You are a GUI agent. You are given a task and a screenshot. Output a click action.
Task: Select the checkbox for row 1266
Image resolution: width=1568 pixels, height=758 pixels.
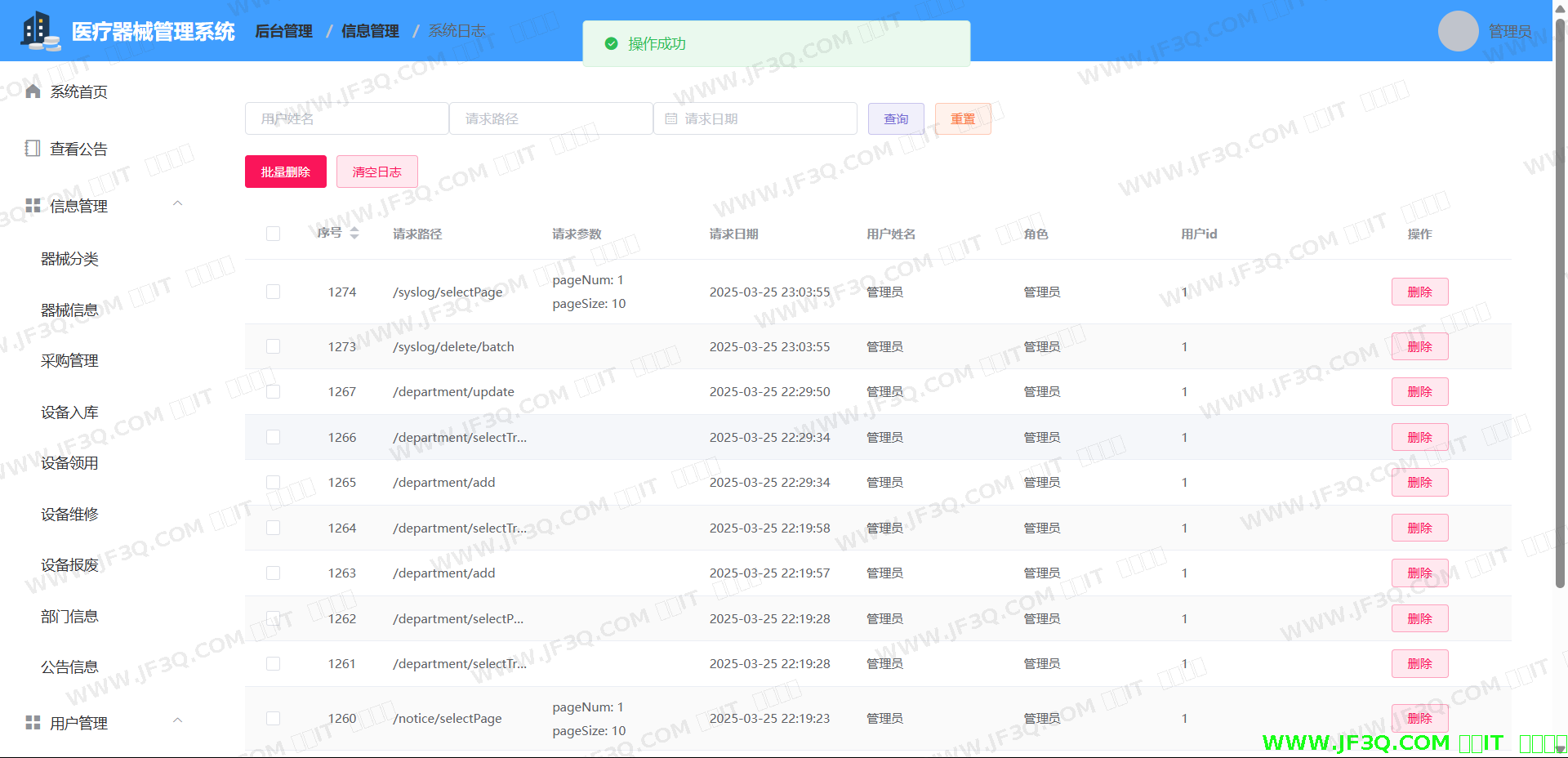coord(273,438)
